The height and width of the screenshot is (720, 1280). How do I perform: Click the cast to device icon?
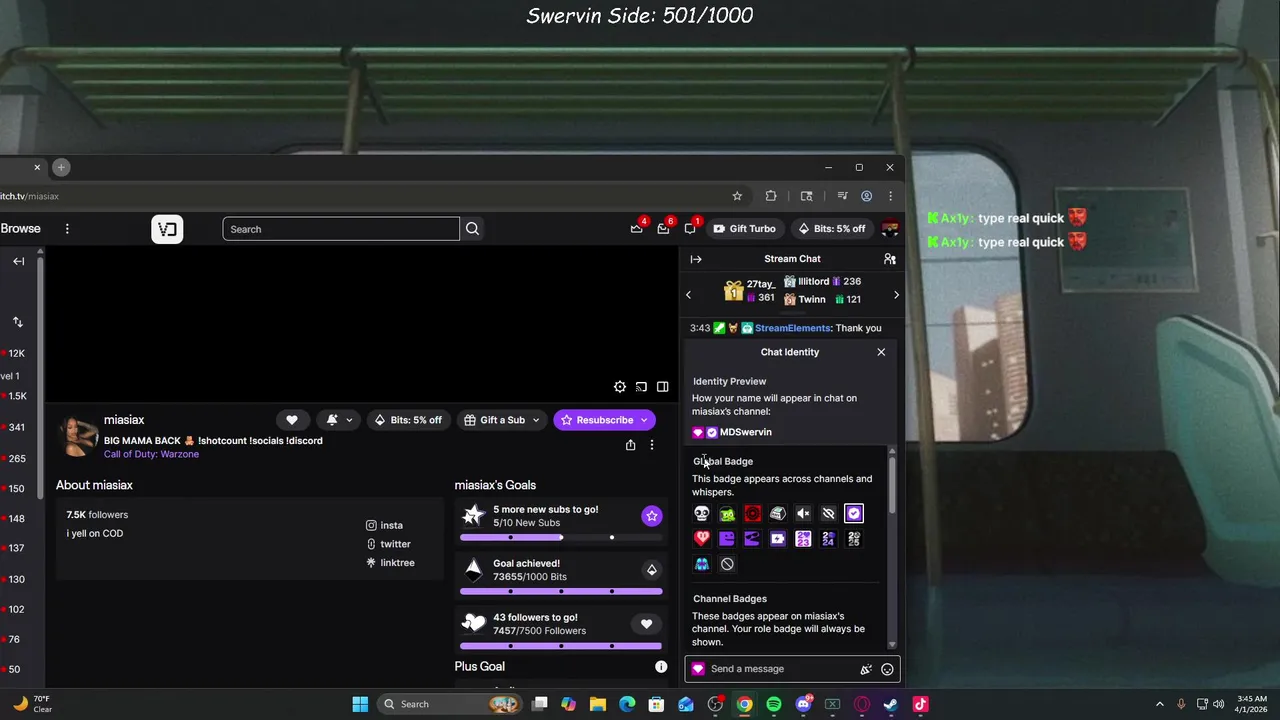coord(641,387)
